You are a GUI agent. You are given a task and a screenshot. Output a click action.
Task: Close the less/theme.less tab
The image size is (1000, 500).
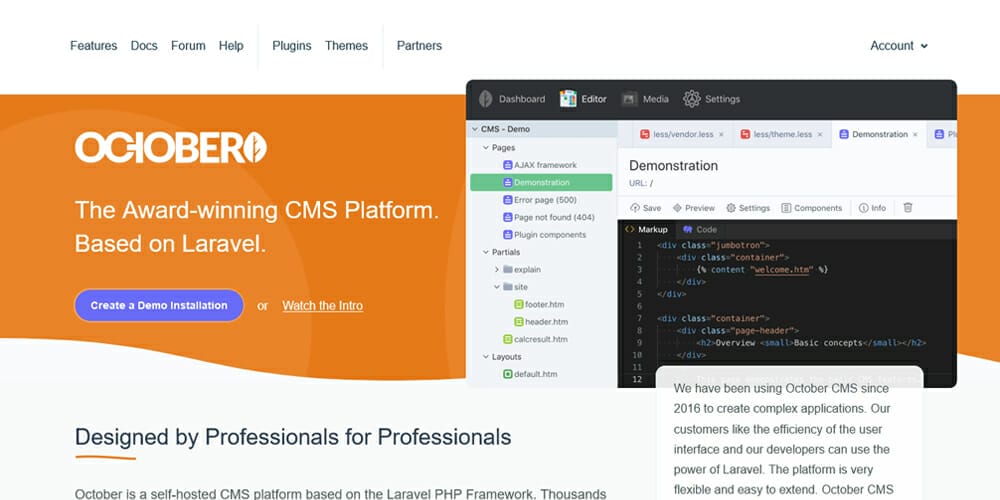[820, 135]
